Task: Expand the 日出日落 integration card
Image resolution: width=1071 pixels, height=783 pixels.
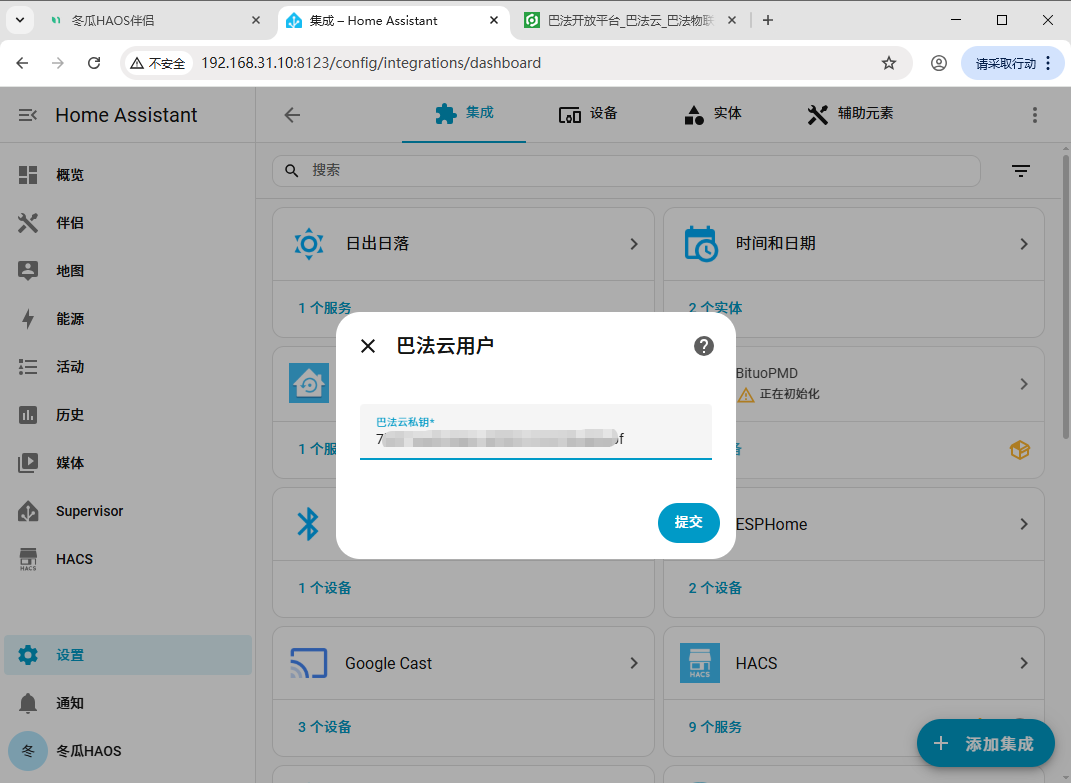Action: 634,244
